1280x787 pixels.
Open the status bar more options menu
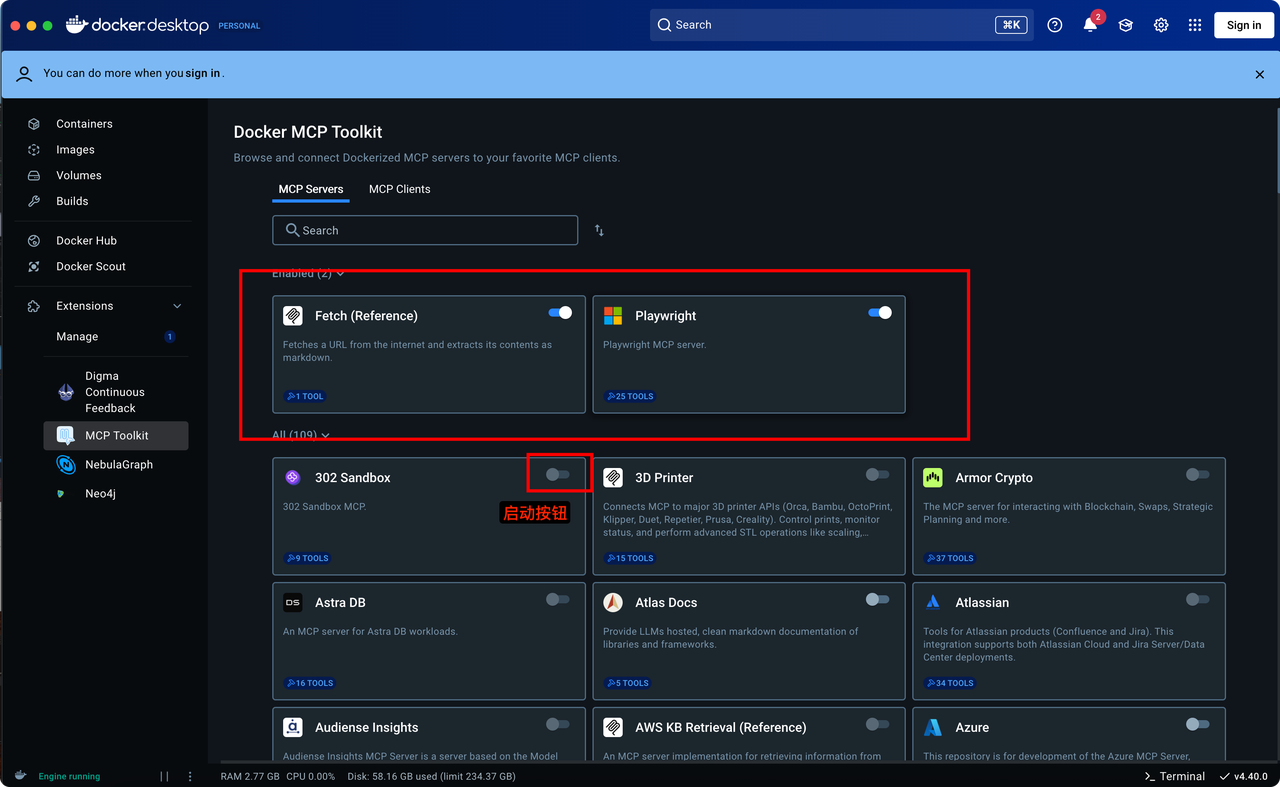click(x=190, y=776)
